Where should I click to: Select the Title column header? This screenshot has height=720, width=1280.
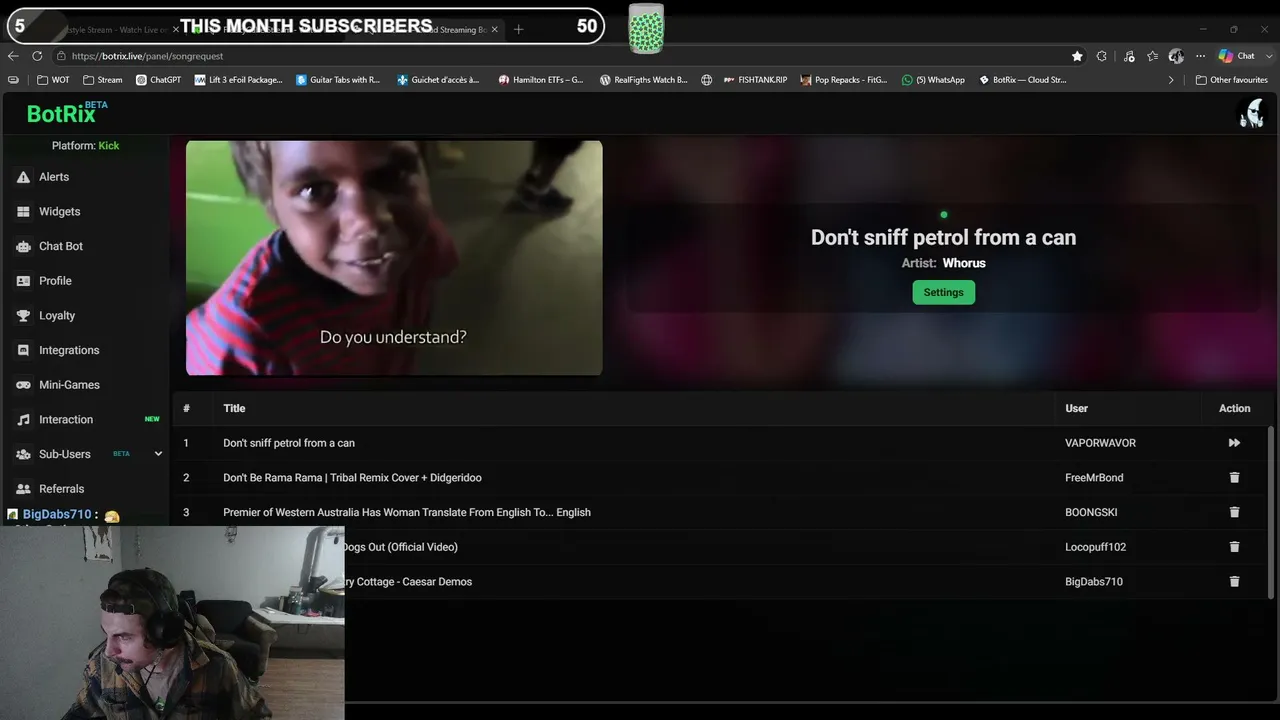click(x=234, y=408)
